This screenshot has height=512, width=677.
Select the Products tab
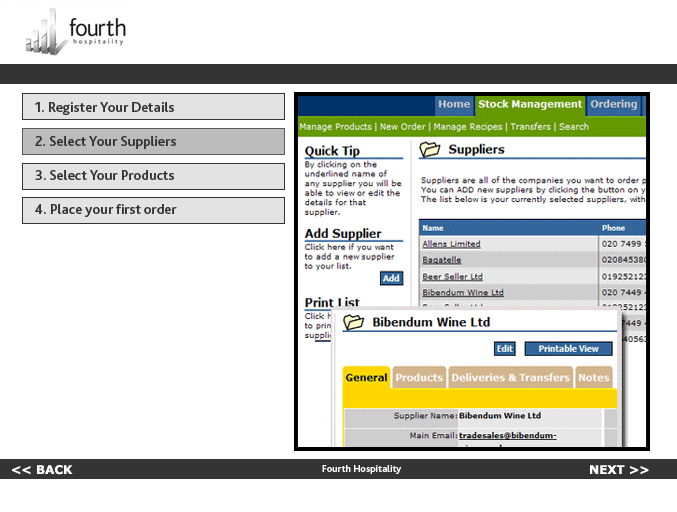pos(419,378)
